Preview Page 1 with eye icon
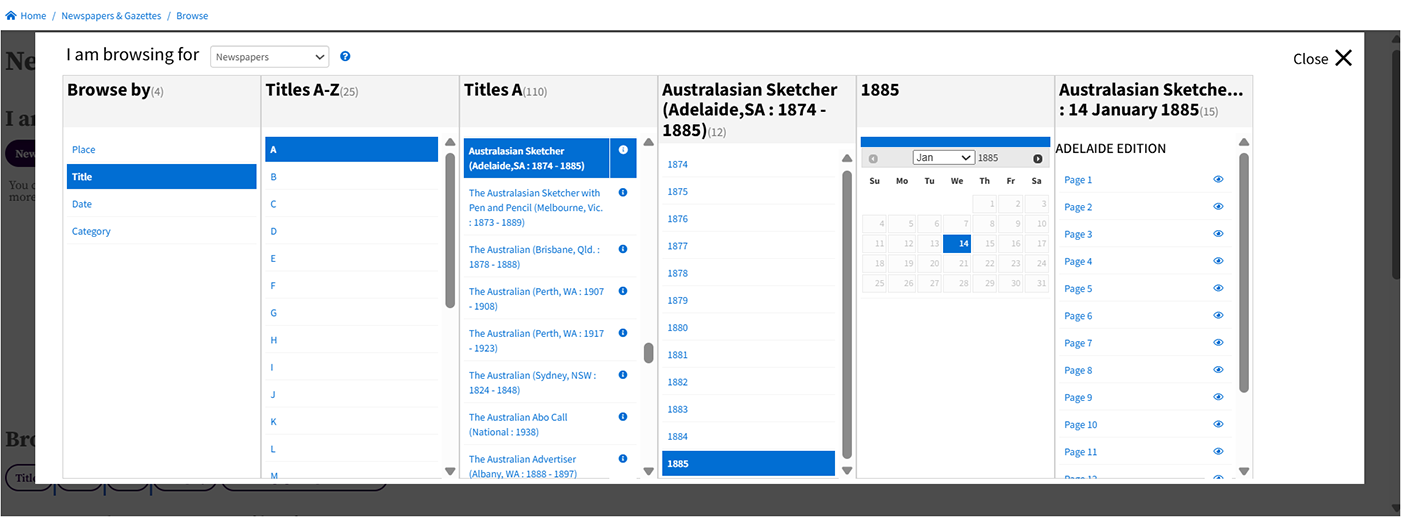Screen dimensions: 1401x517 pos(1218,180)
